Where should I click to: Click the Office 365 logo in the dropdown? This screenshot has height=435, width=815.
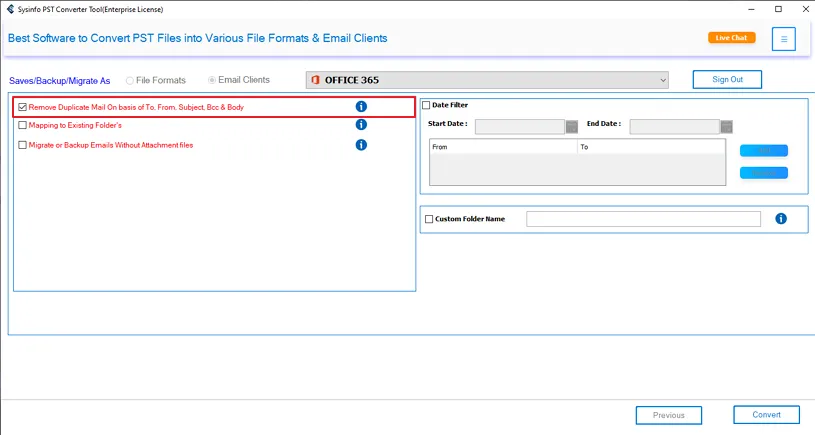315,80
